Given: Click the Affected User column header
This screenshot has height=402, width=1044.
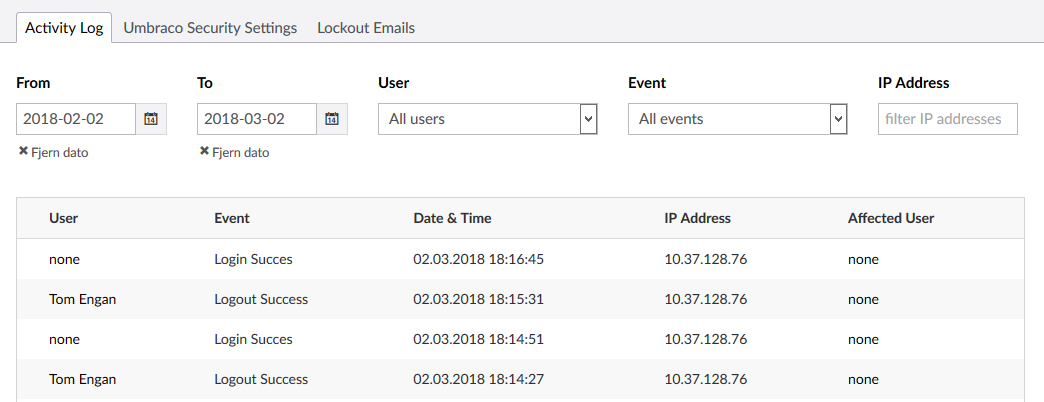Looking at the screenshot, I should [890, 218].
